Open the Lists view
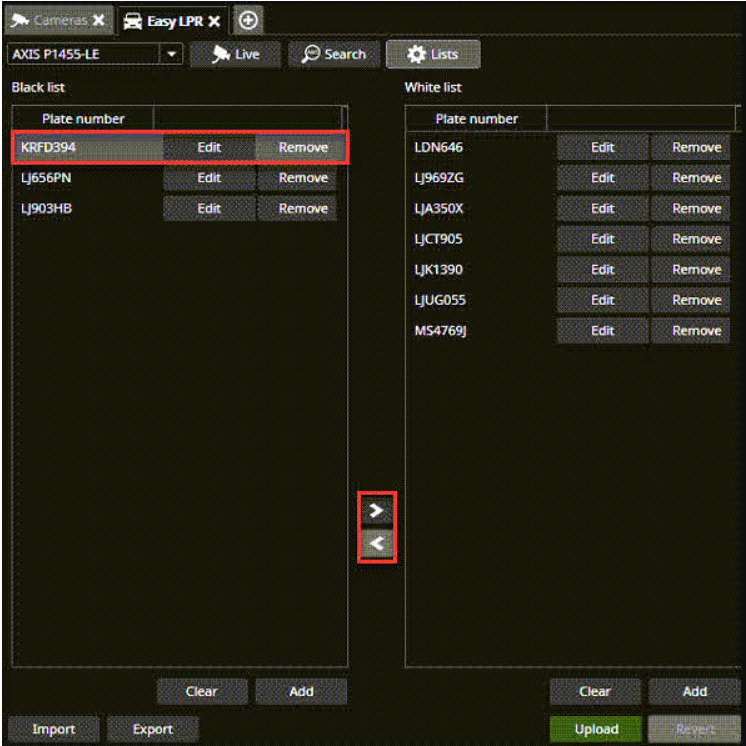The width and height of the screenshot is (746, 746). coord(433,54)
